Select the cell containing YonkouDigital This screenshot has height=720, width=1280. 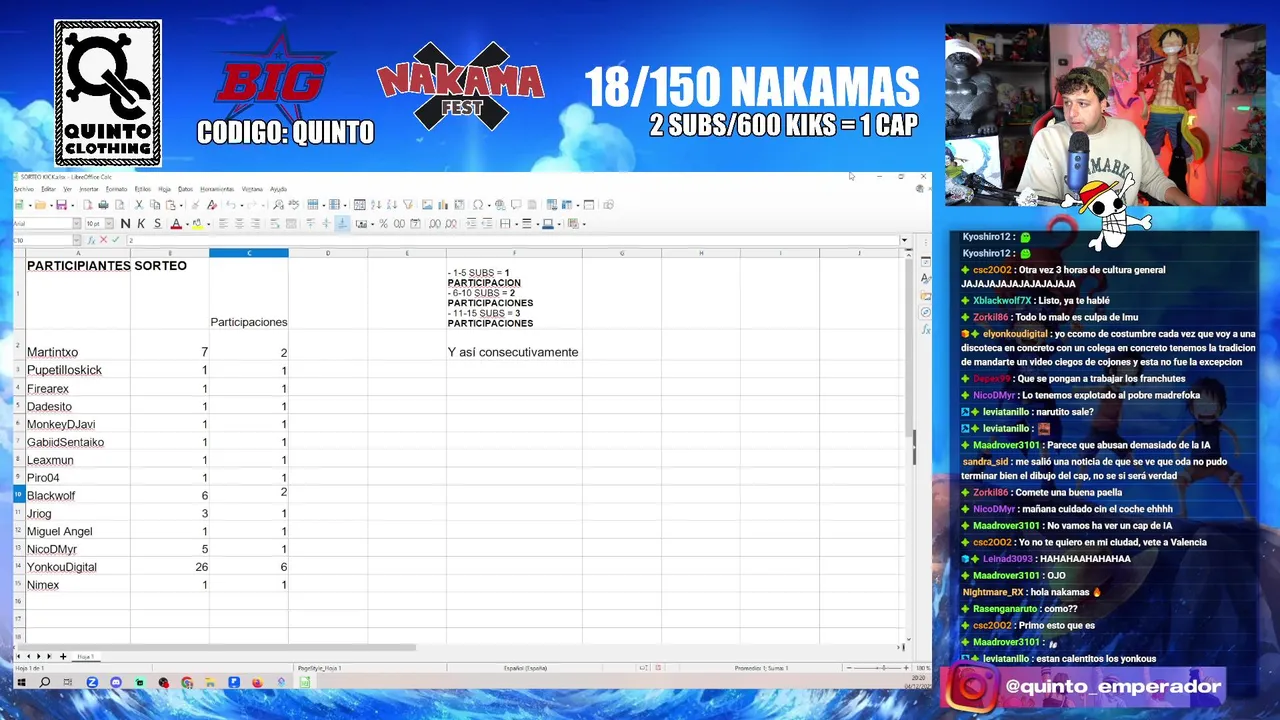coord(78,567)
